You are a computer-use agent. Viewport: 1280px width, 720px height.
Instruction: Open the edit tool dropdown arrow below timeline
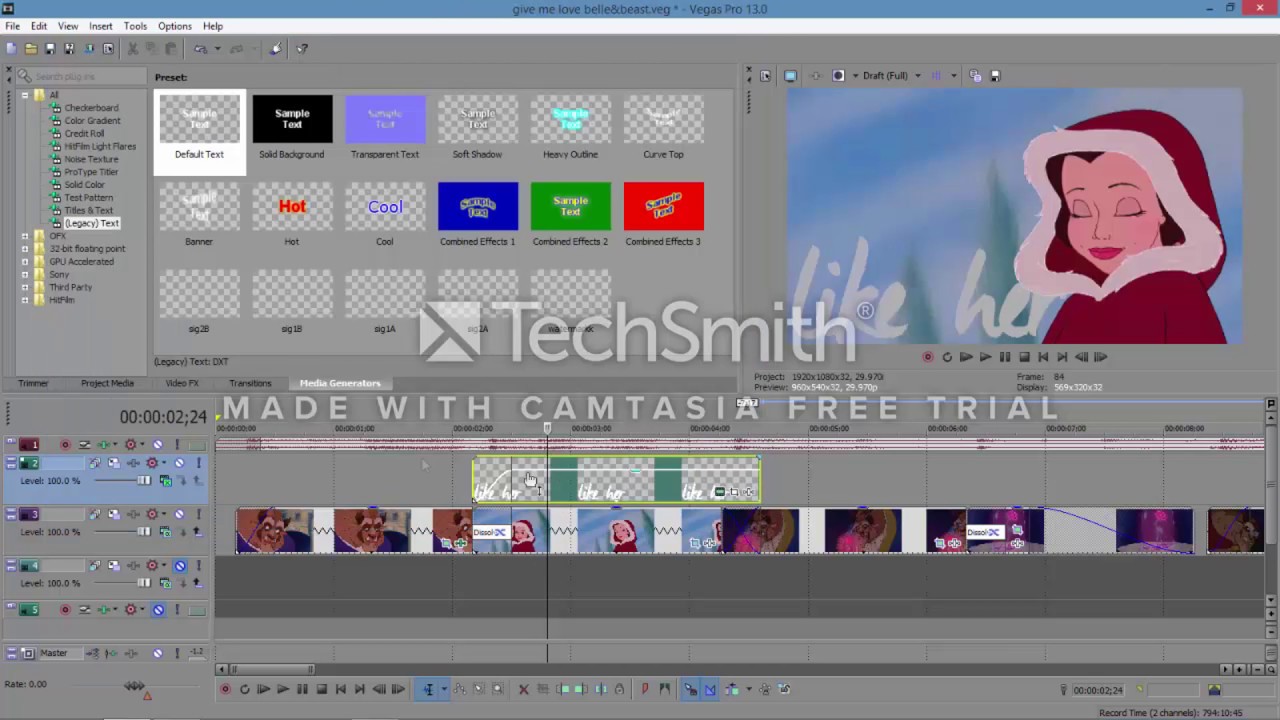pyautogui.click(x=444, y=689)
